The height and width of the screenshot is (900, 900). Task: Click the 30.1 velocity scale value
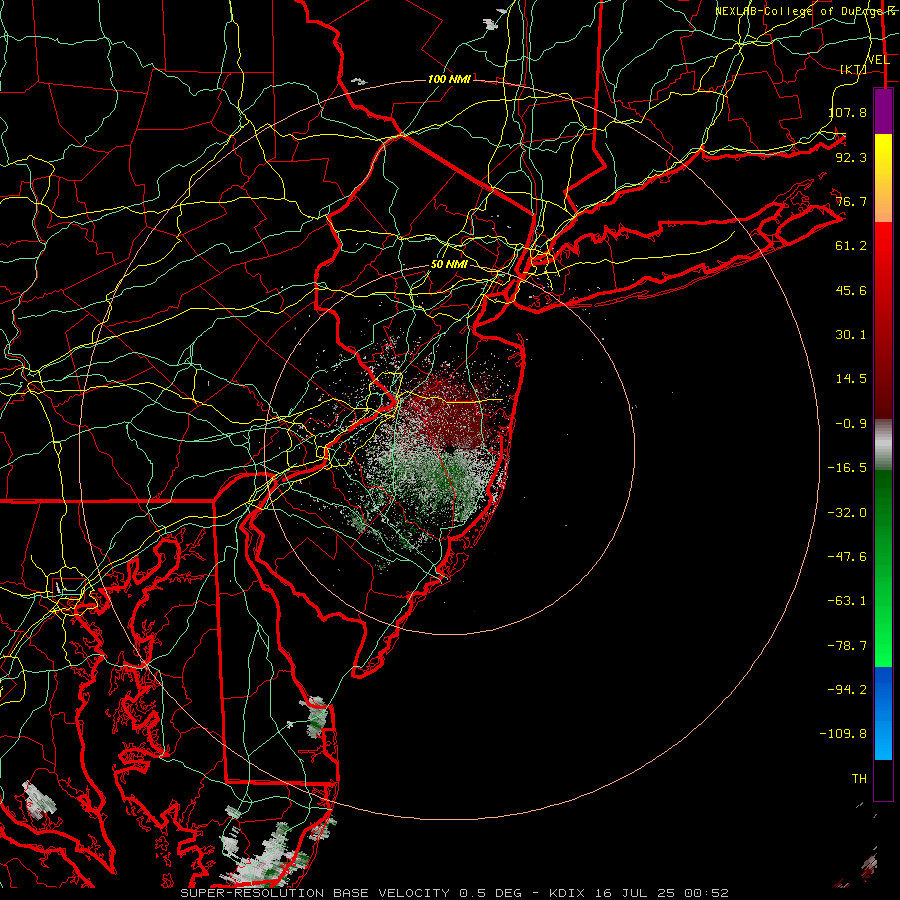[851, 334]
